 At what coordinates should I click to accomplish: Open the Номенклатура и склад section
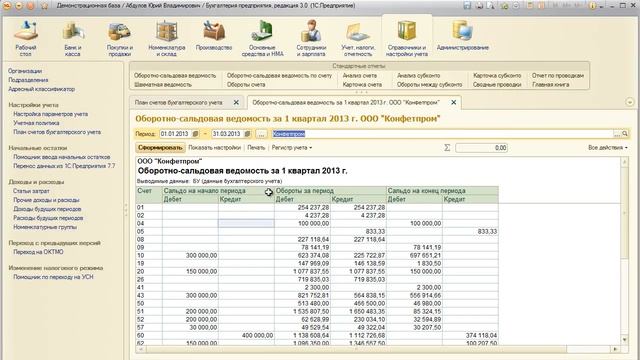click(x=167, y=39)
